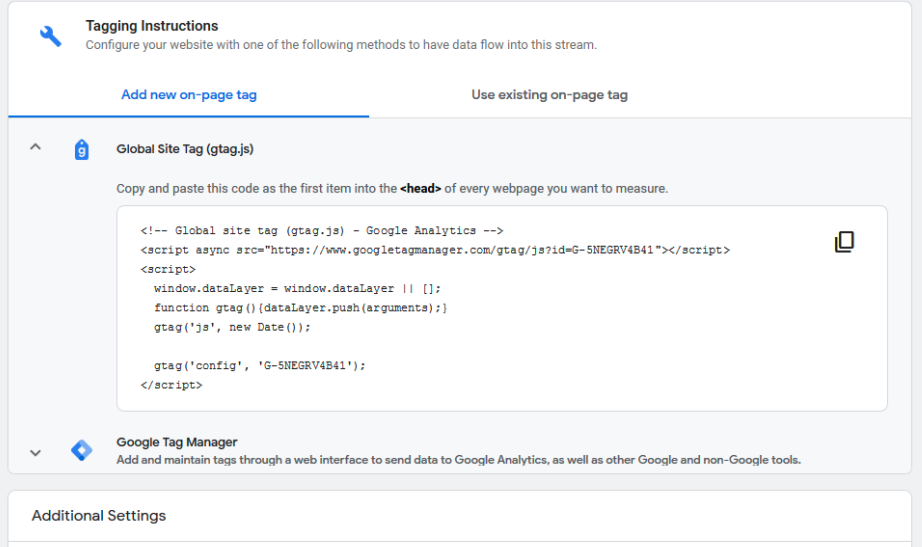Click the googletagmanager.com script src line
The width and height of the screenshot is (922, 547).
(434, 250)
